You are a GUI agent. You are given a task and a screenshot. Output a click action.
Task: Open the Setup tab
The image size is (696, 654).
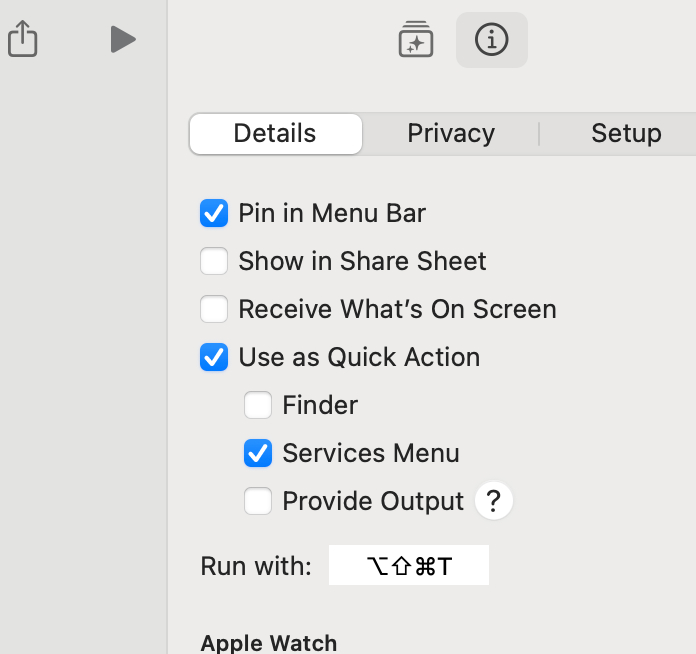click(626, 134)
